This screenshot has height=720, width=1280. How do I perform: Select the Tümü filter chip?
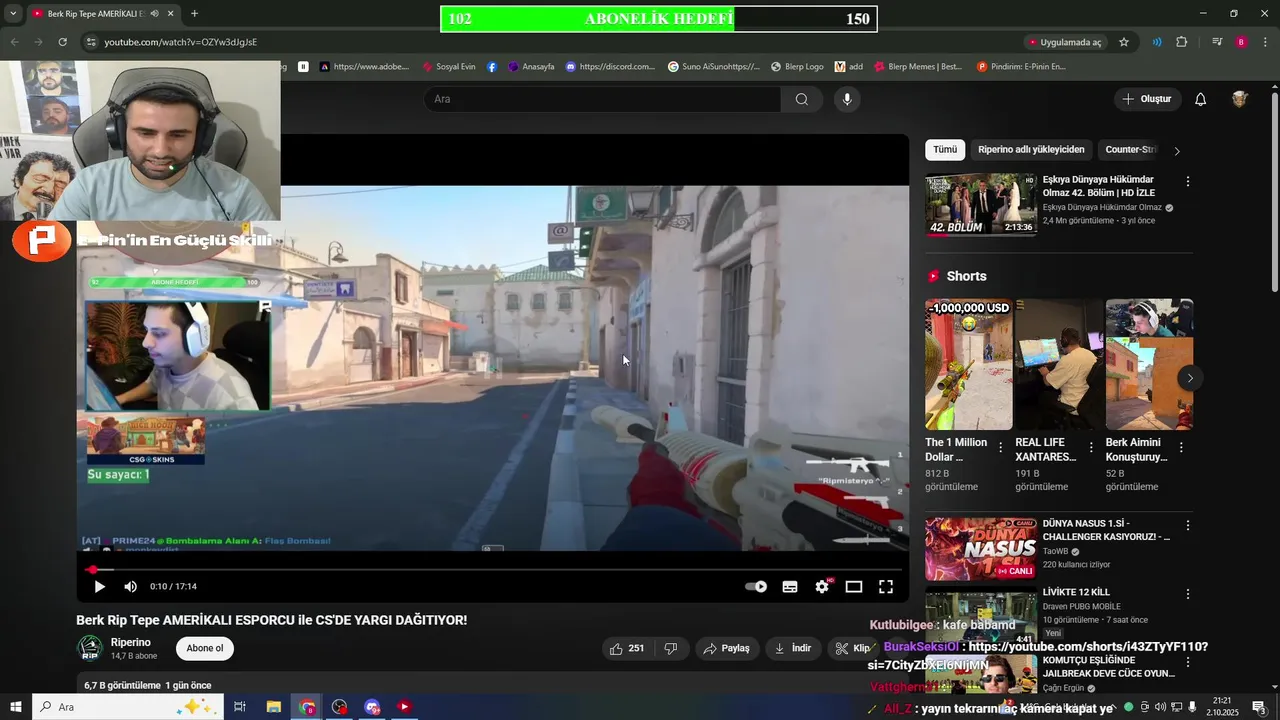(945, 150)
